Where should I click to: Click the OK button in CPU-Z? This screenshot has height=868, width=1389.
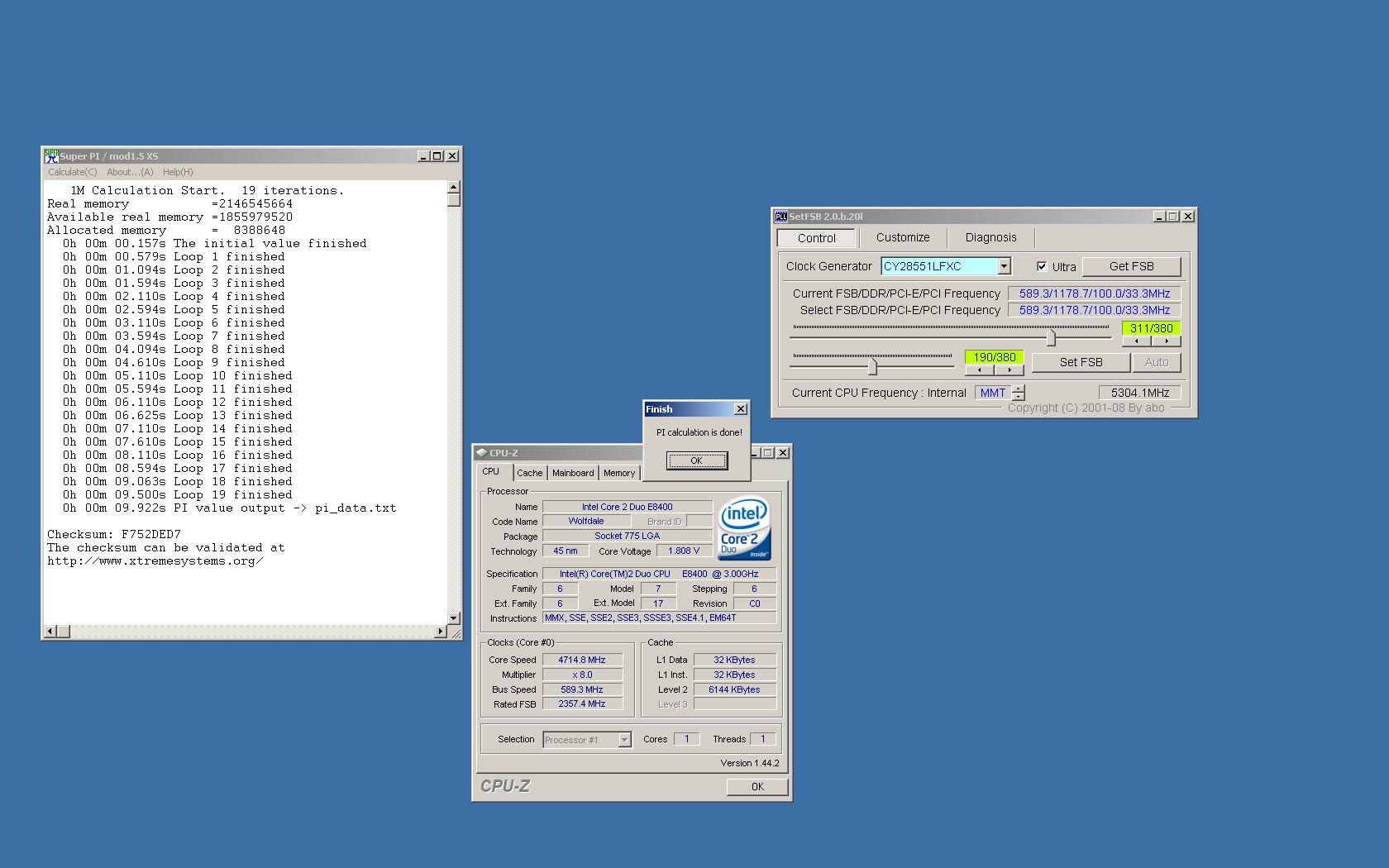(x=757, y=787)
